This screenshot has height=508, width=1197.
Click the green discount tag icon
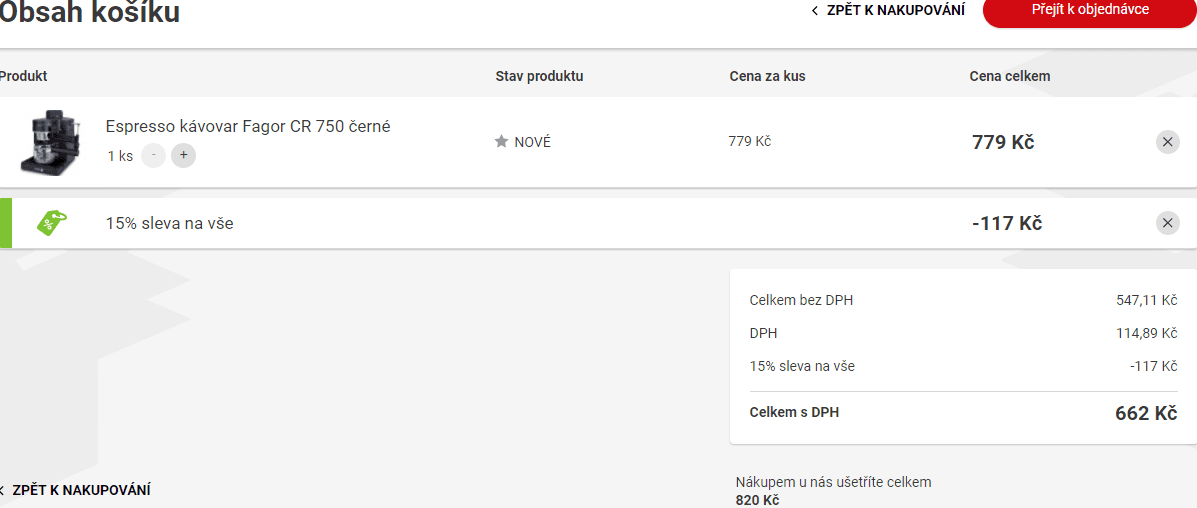pos(51,223)
